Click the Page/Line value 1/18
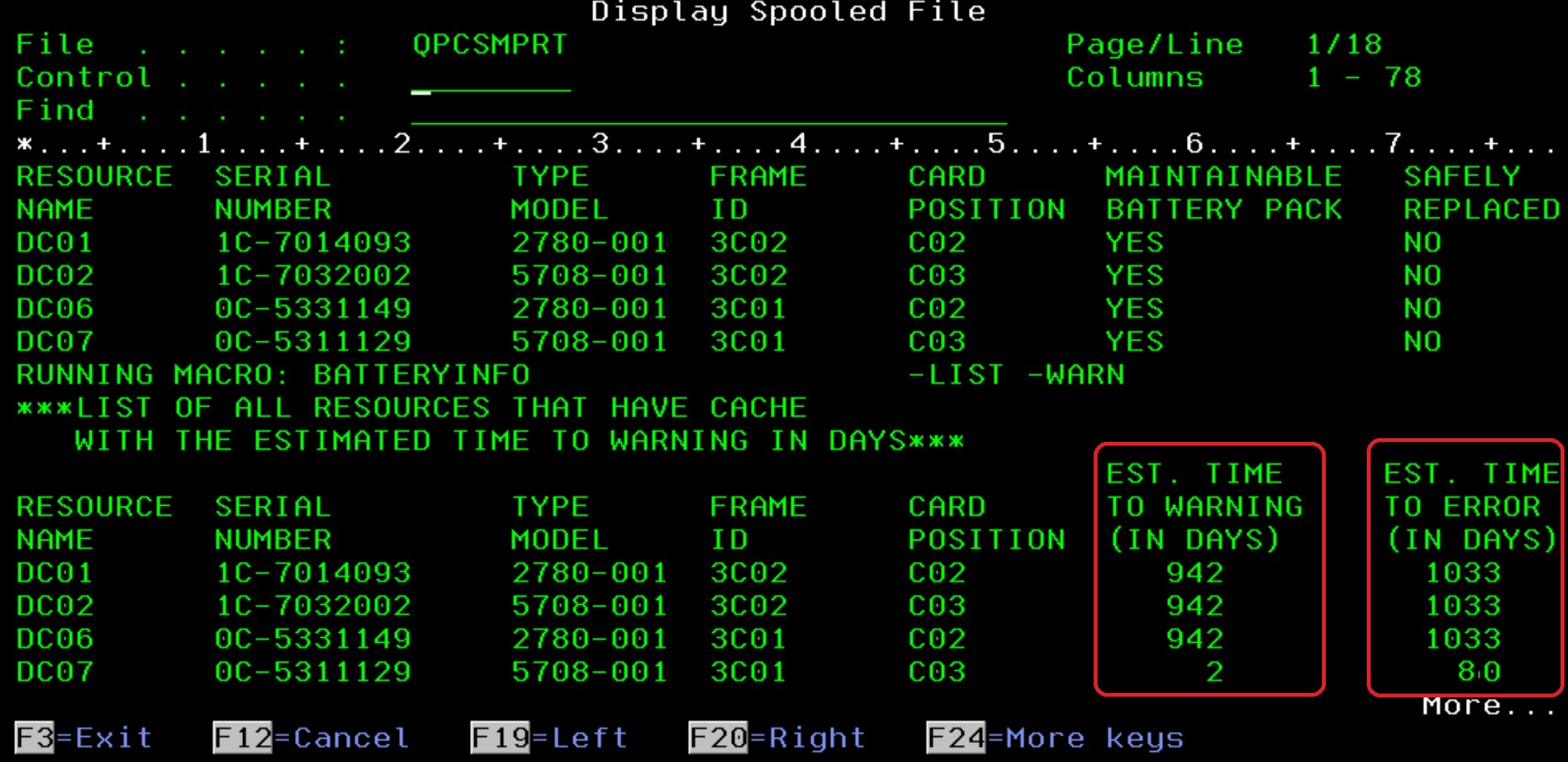1568x762 pixels. (1343, 45)
